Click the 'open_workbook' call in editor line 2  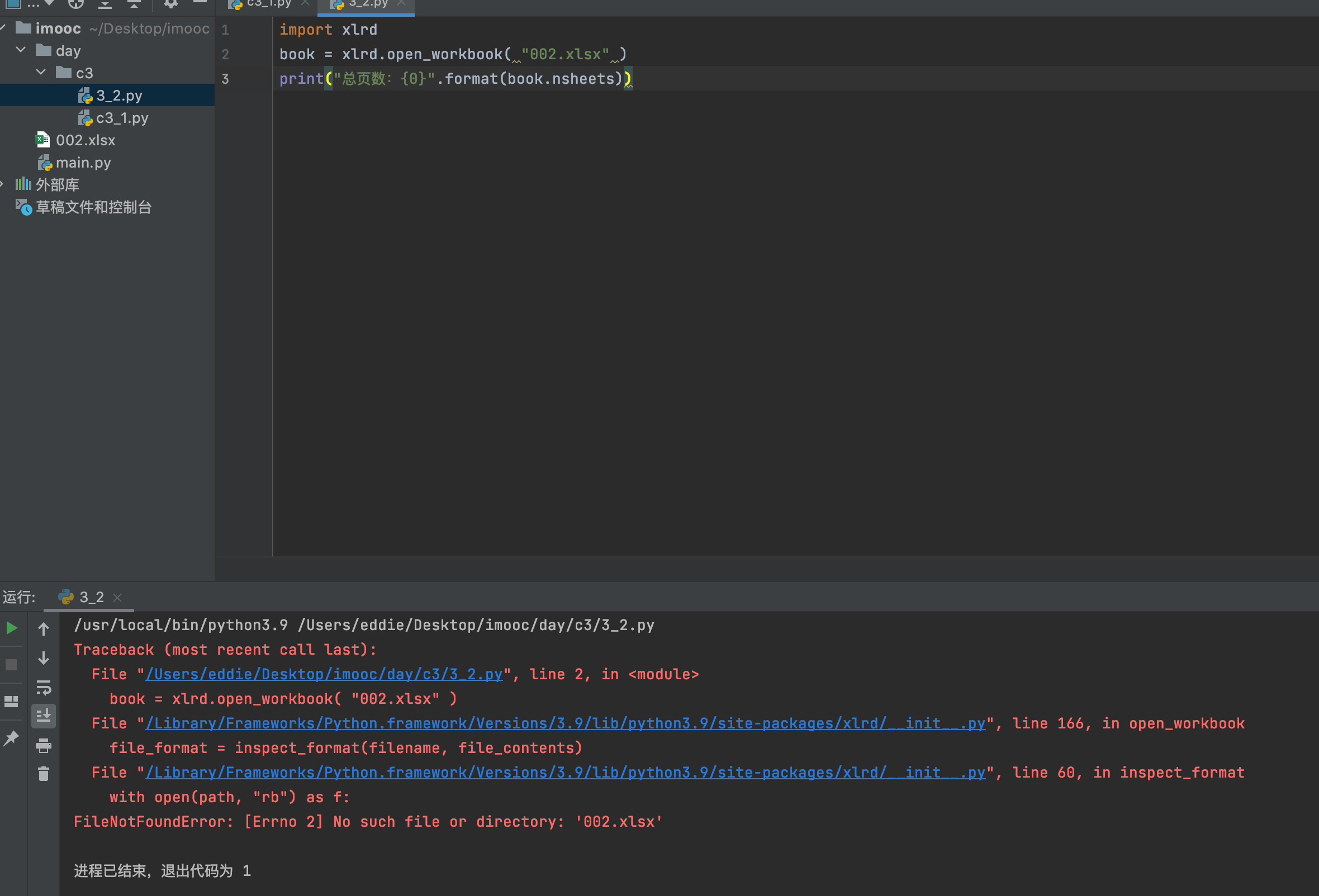[444, 54]
